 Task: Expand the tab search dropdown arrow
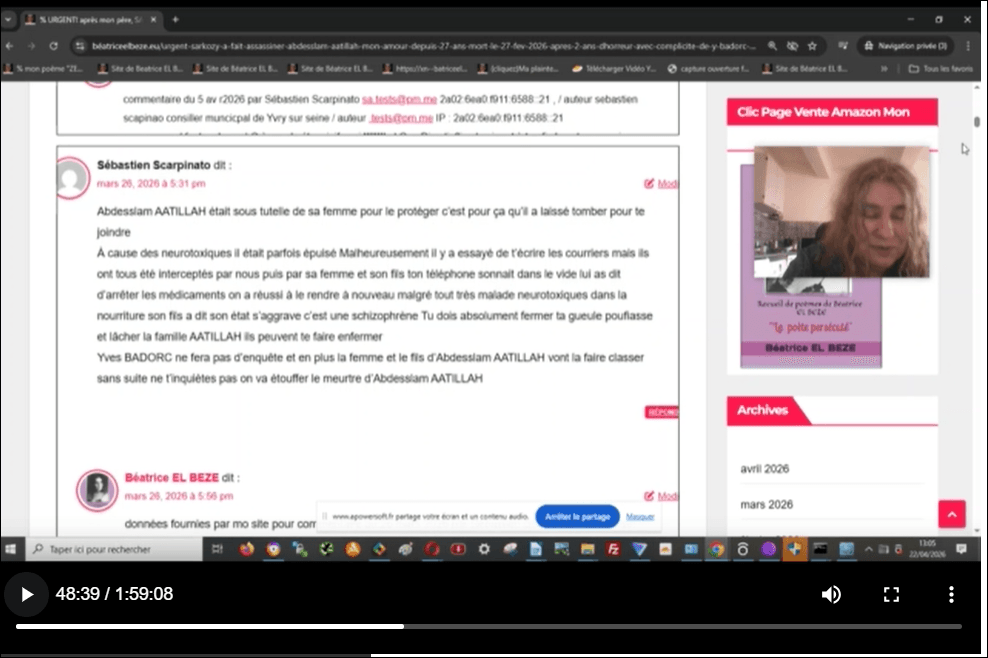point(8,20)
